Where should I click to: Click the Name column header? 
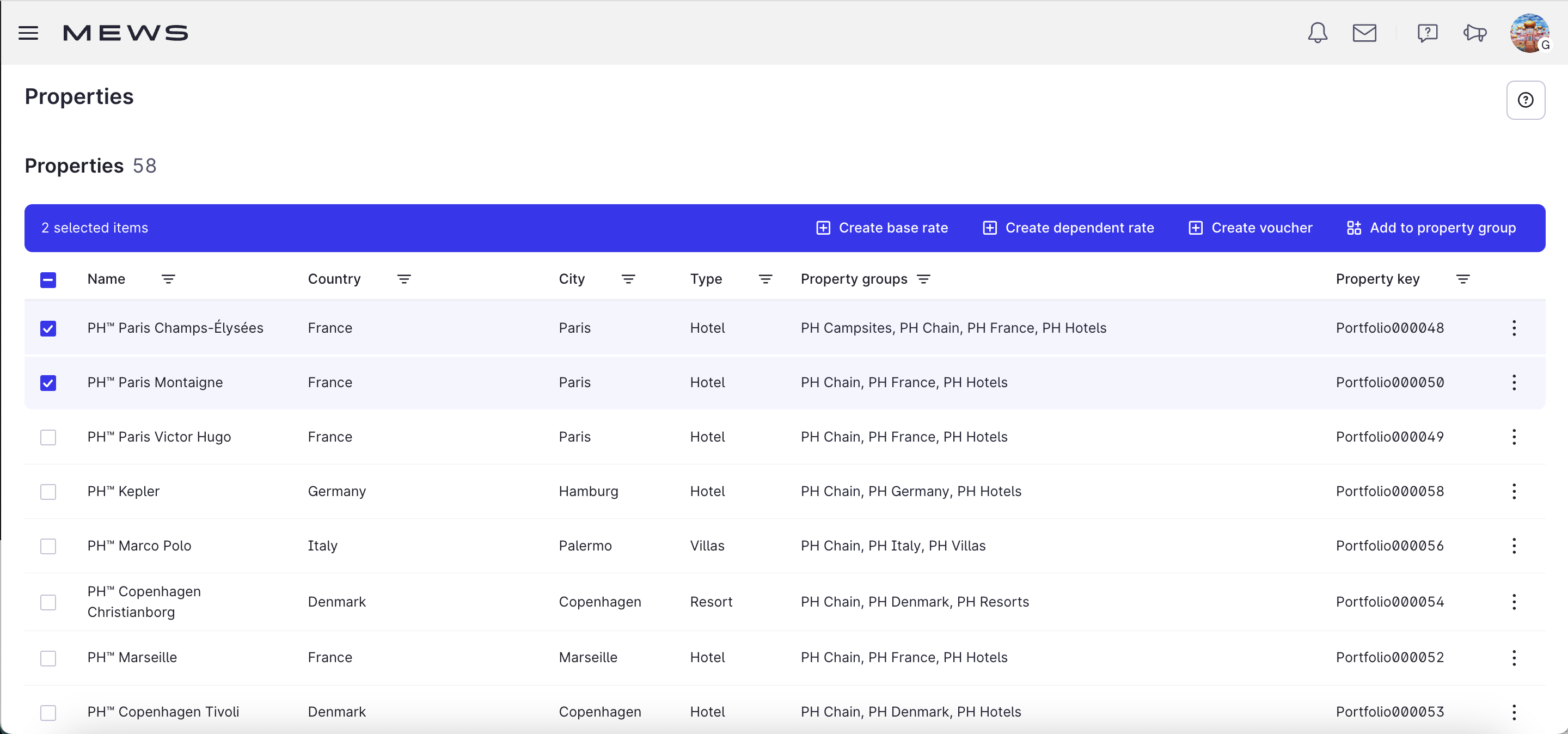[107, 279]
